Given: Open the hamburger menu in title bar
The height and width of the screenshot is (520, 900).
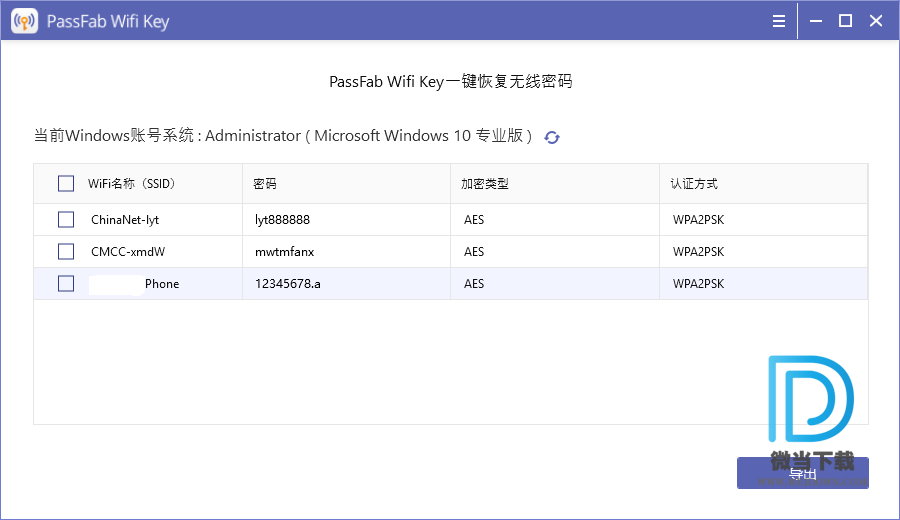Looking at the screenshot, I should (779, 21).
